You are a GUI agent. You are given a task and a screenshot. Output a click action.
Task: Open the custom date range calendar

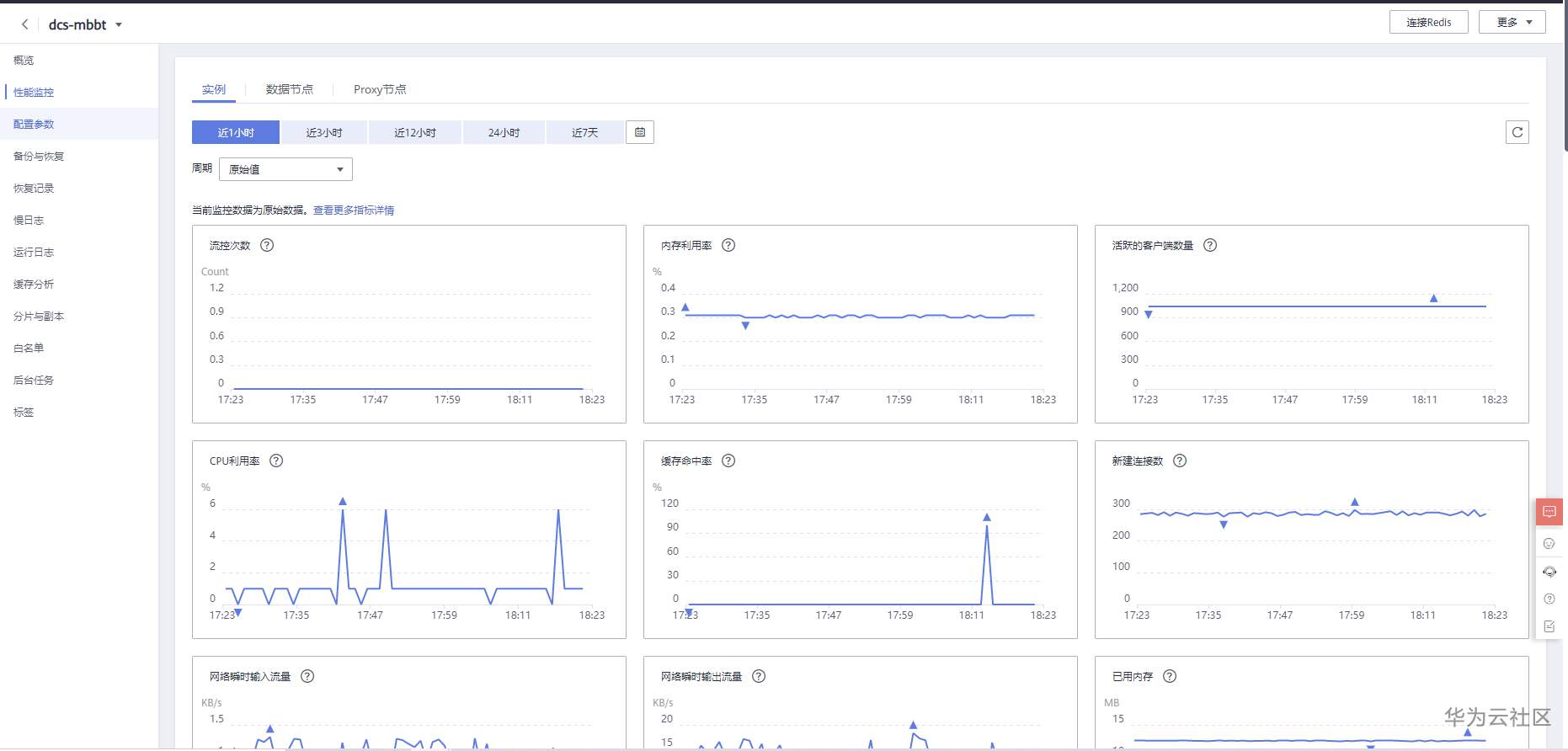pyautogui.click(x=640, y=132)
